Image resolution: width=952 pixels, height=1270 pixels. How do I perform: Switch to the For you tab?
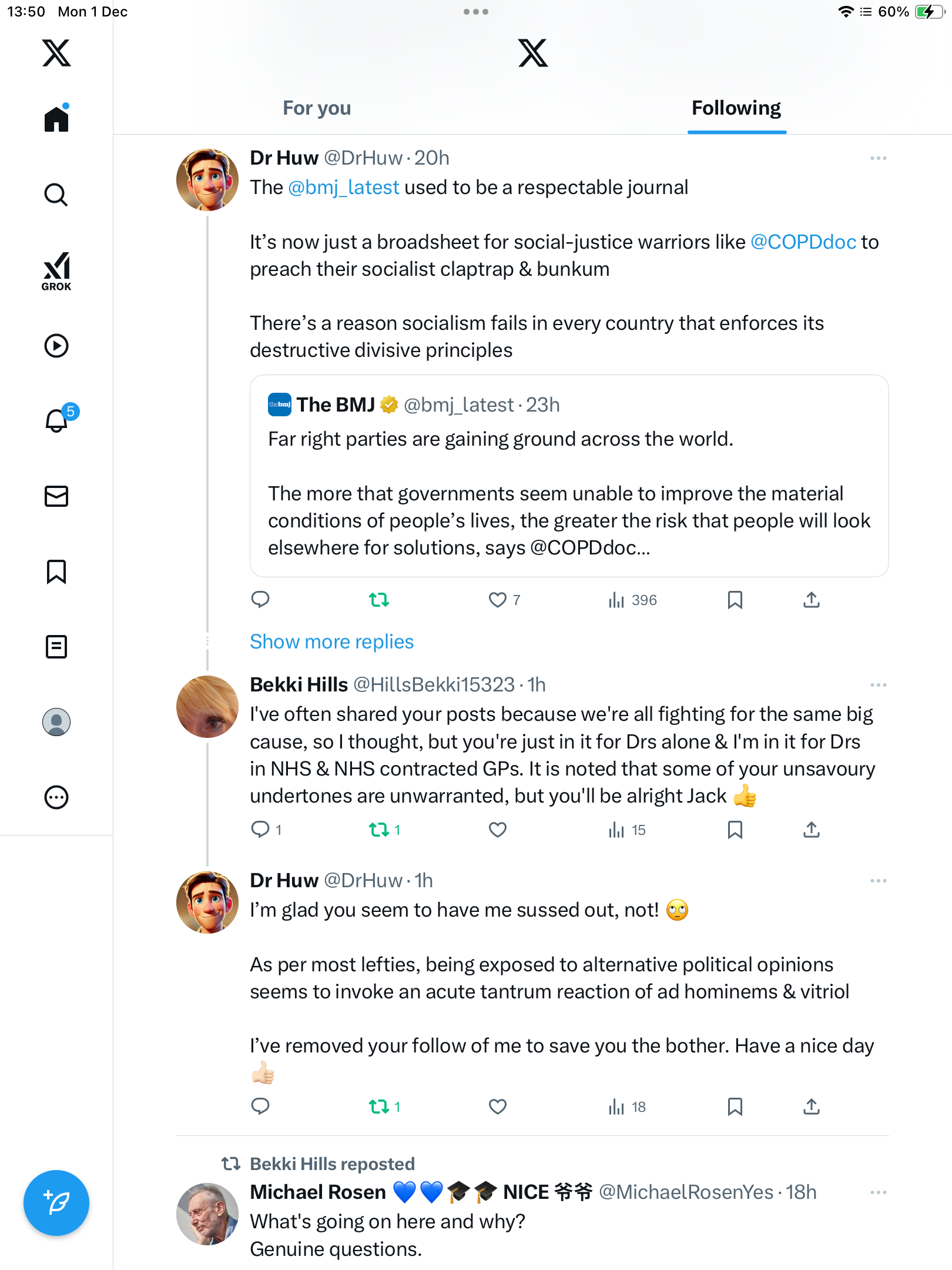pyautogui.click(x=317, y=108)
